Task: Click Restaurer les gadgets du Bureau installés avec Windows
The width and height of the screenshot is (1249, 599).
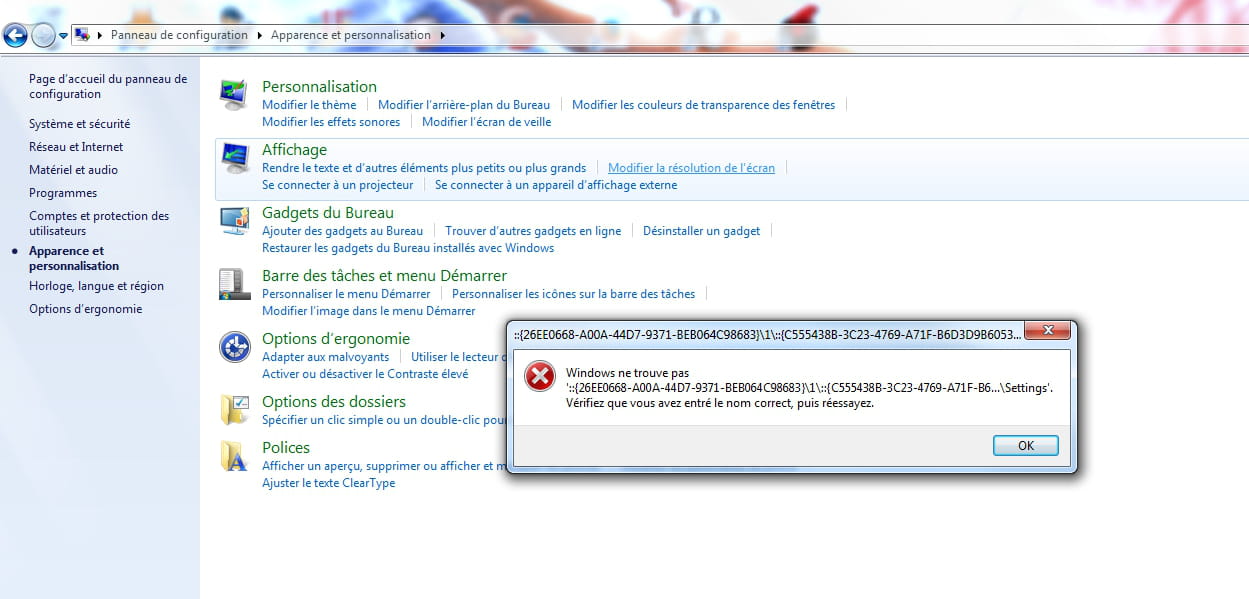Action: (x=408, y=248)
